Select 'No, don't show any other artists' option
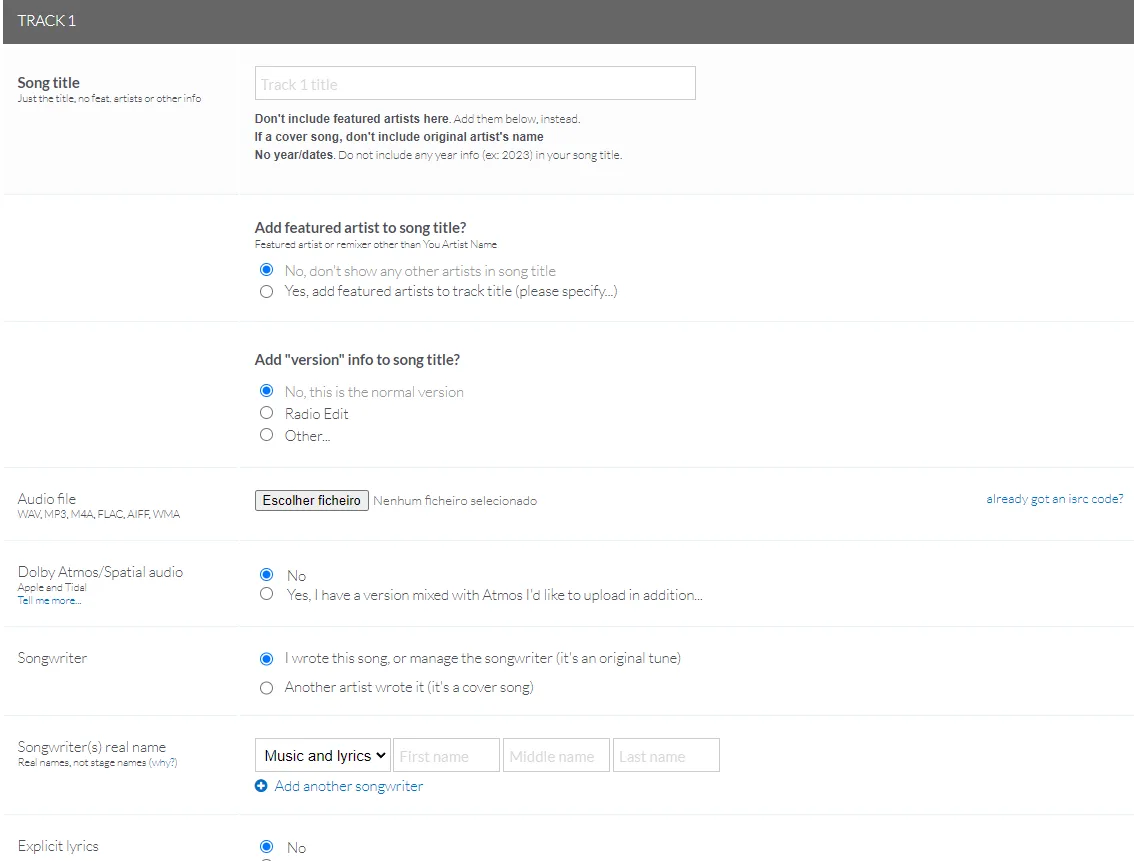The height and width of the screenshot is (861, 1134). [266, 270]
